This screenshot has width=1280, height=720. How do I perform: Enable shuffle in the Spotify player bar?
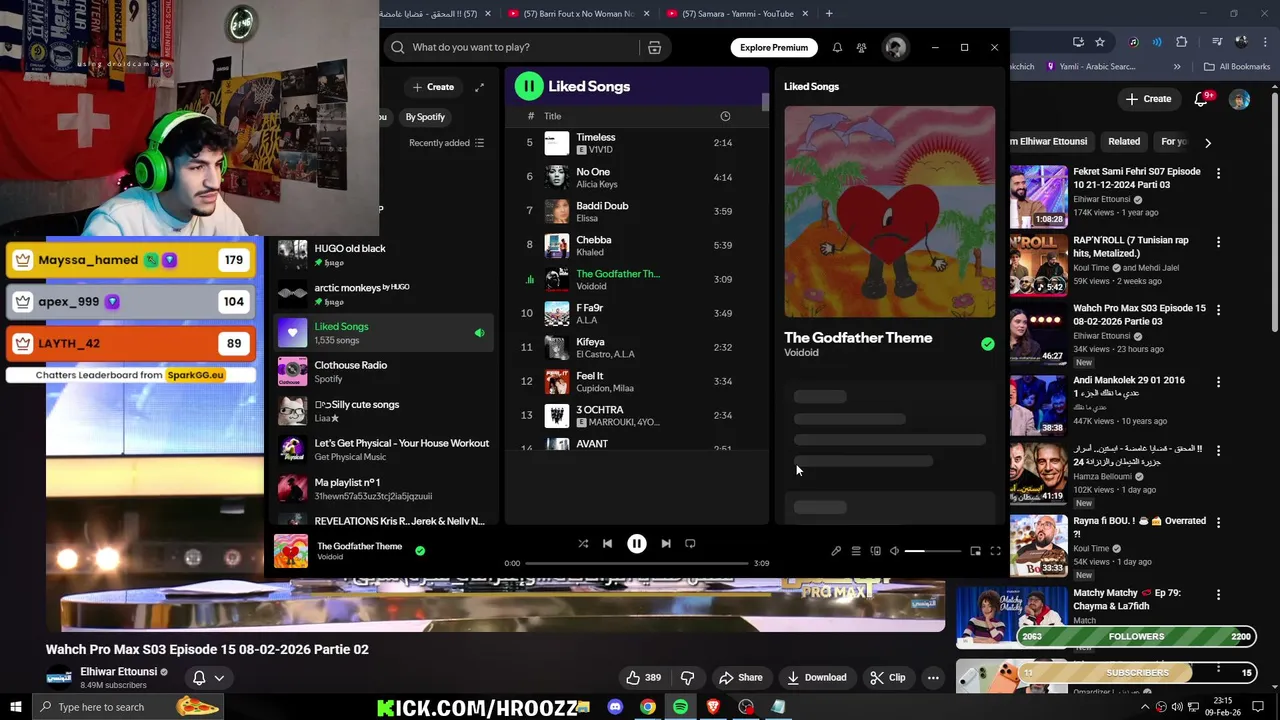click(583, 544)
